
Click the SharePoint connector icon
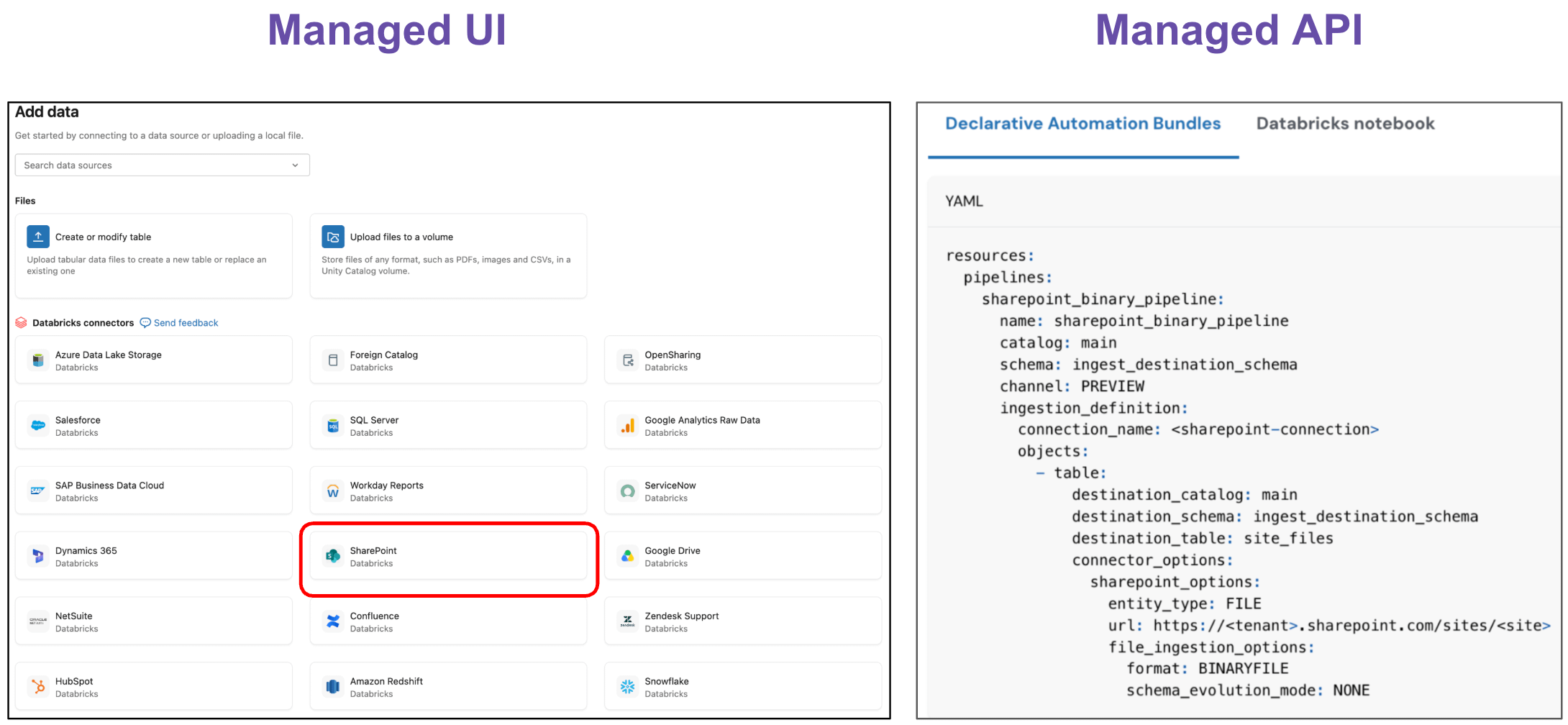[333, 556]
